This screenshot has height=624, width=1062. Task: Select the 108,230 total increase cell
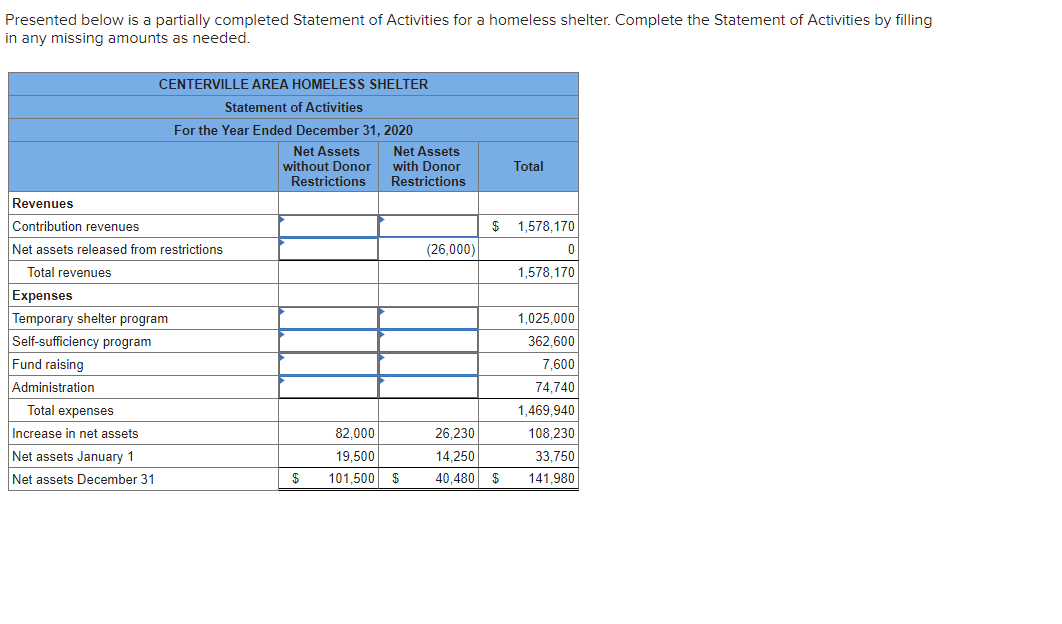coord(528,434)
